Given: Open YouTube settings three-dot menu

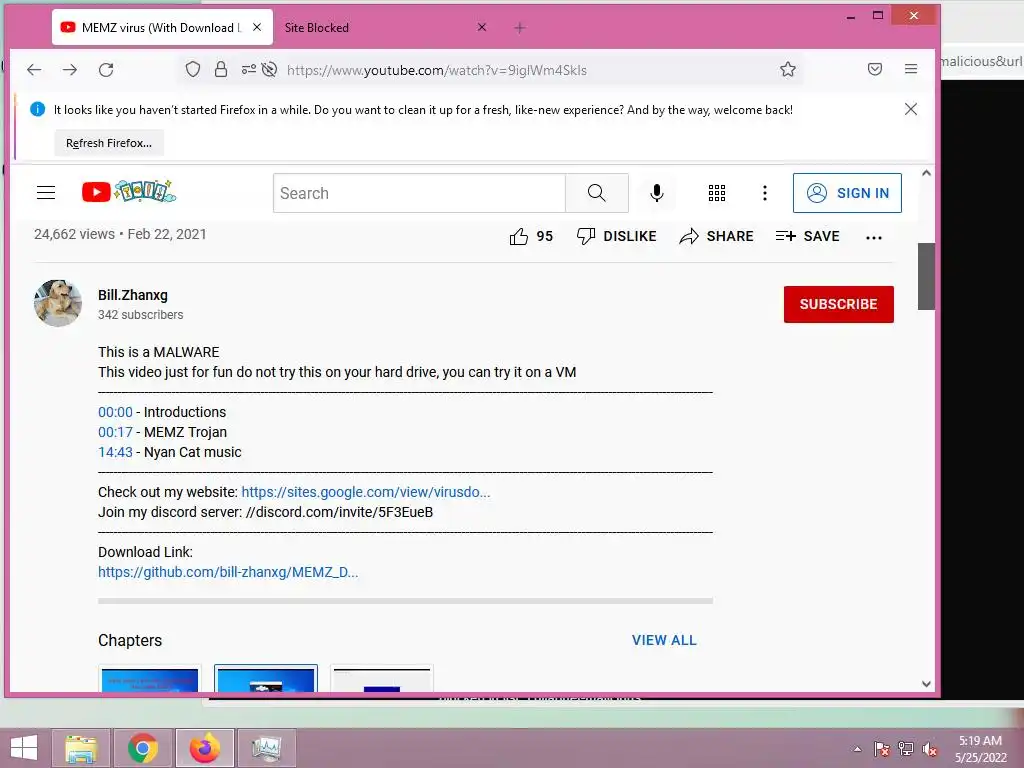Looking at the screenshot, I should coord(765,193).
